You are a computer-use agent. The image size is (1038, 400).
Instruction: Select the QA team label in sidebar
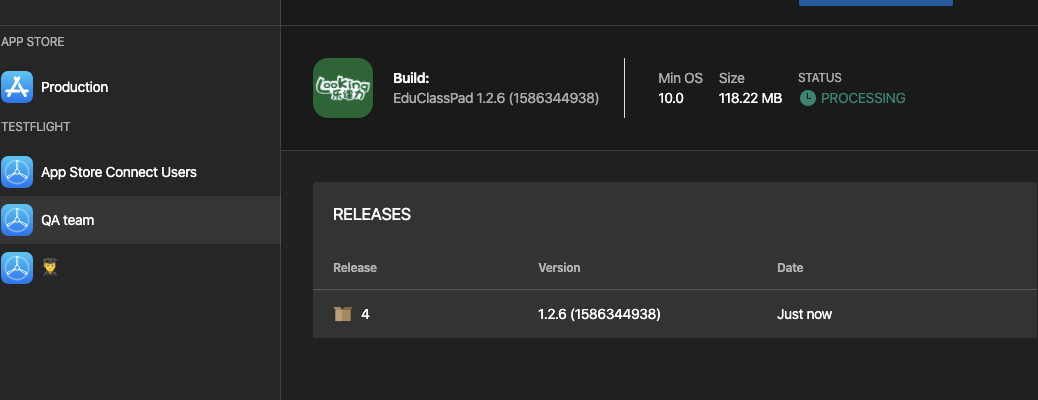(x=67, y=220)
